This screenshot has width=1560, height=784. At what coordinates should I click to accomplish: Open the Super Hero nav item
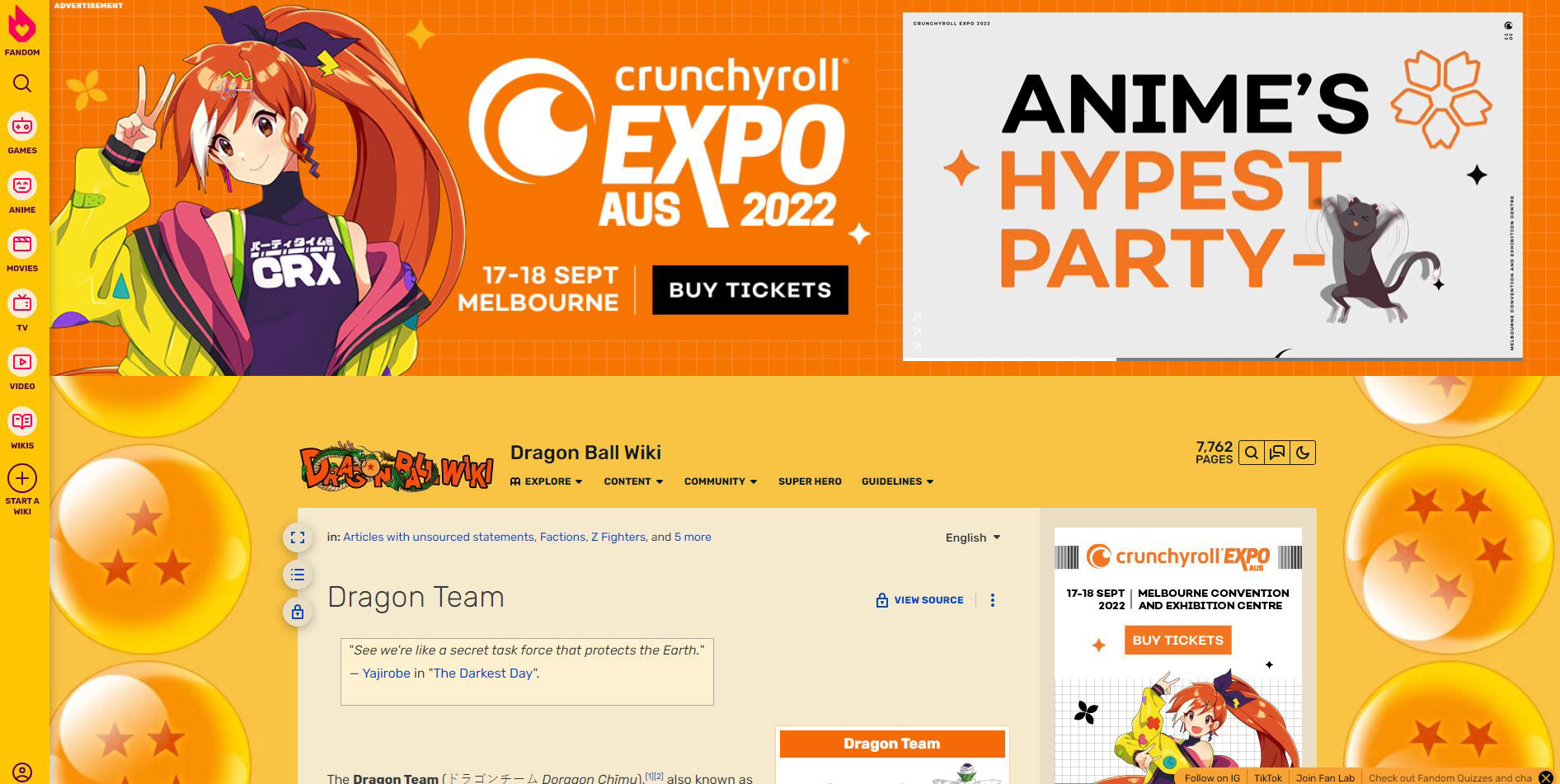coord(810,481)
